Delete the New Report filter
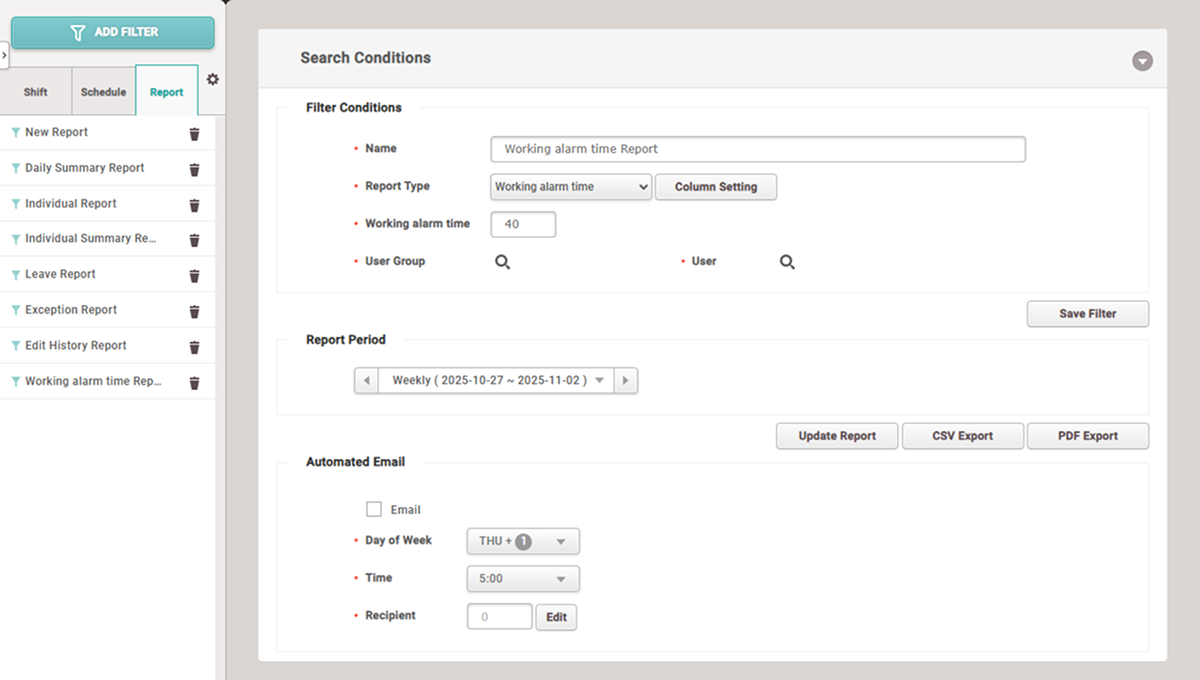This screenshot has width=1200, height=680. click(x=194, y=133)
